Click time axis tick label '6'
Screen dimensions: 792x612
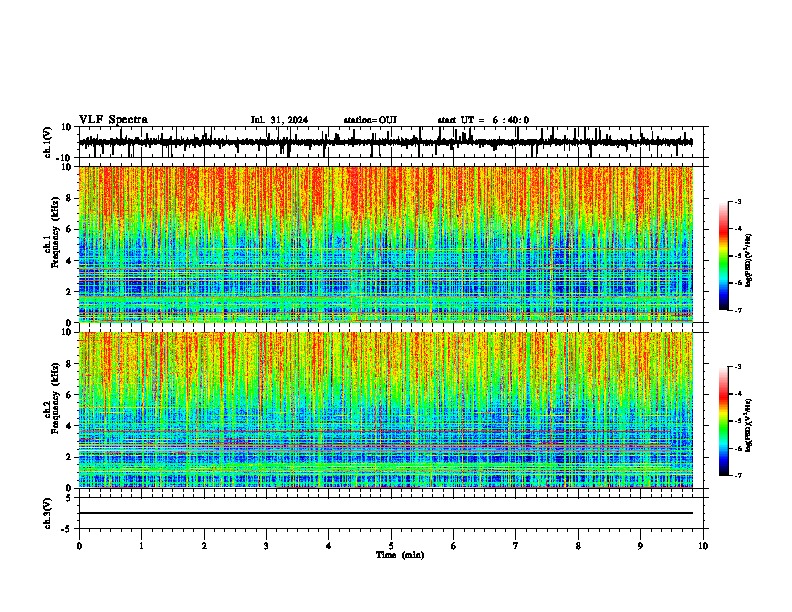(454, 546)
